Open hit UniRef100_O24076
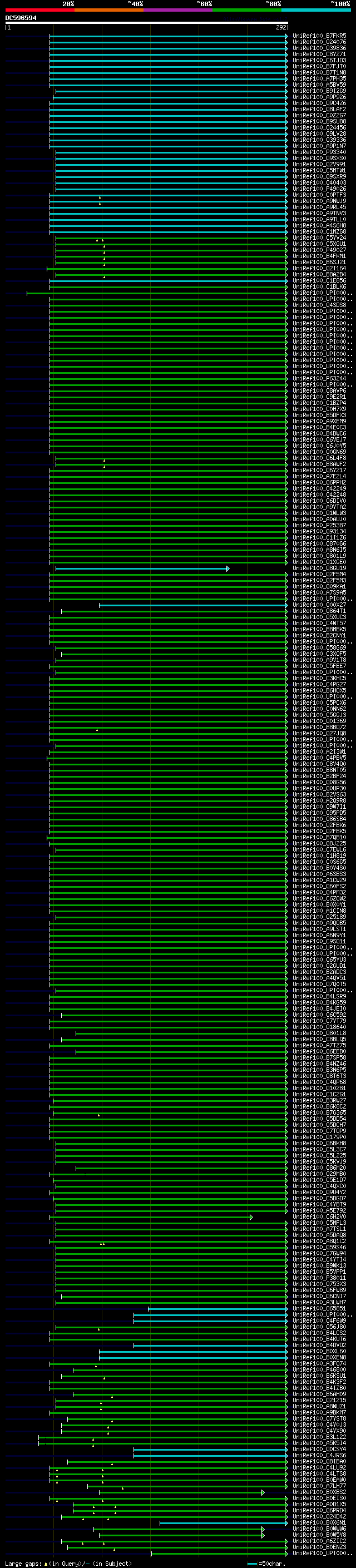 click(x=319, y=42)
